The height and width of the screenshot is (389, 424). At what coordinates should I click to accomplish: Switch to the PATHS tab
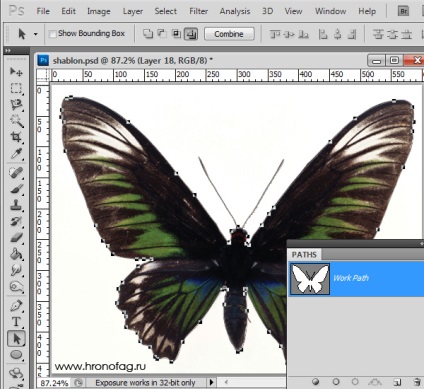[304, 255]
